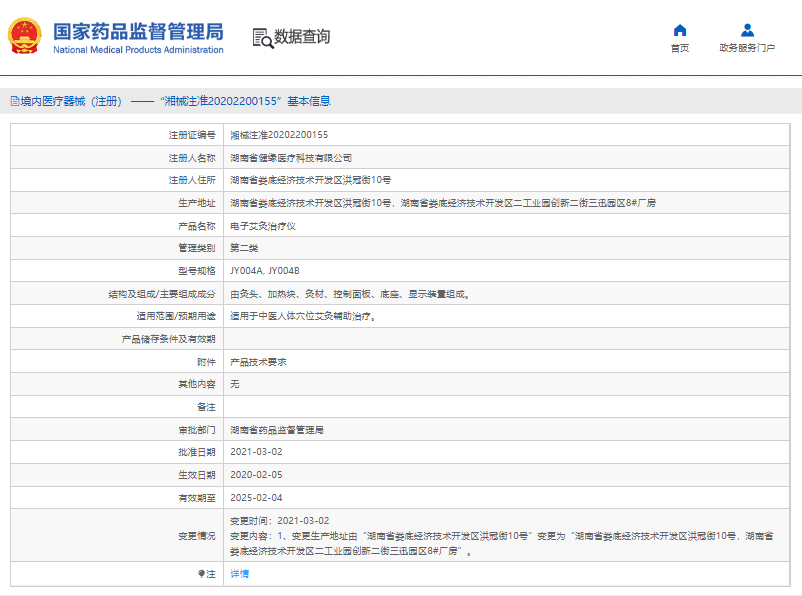802x596 pixels.
Task: Click the 附件 row label
Action: click(206, 362)
